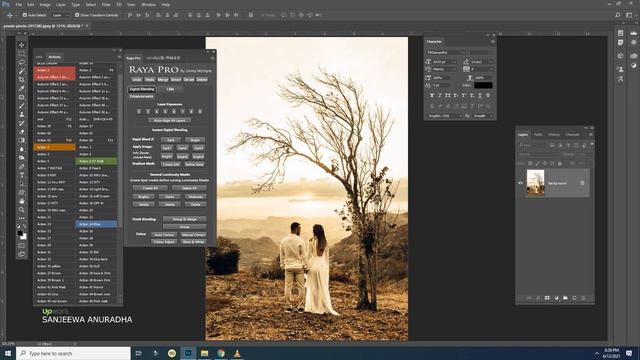Click Raya Pro Undo button

coord(137,80)
